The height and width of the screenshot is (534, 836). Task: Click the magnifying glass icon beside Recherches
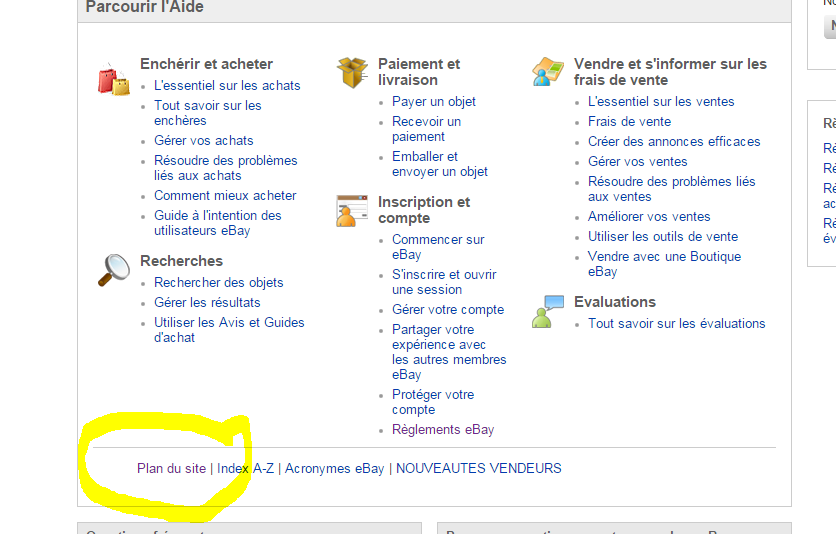113,270
